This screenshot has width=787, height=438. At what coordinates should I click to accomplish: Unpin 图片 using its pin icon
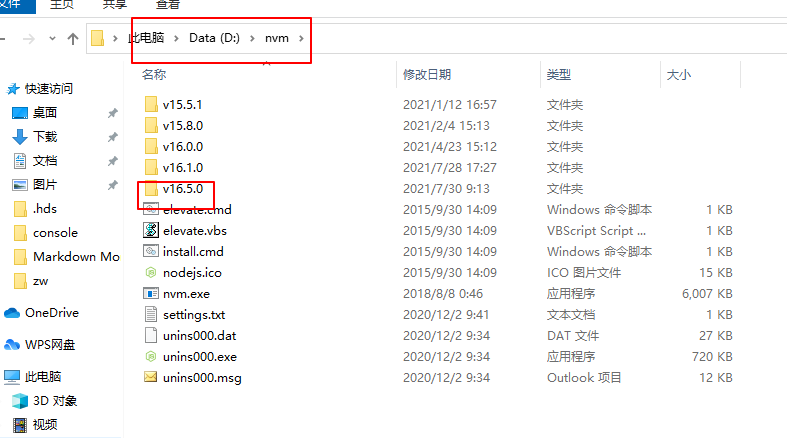tap(113, 185)
